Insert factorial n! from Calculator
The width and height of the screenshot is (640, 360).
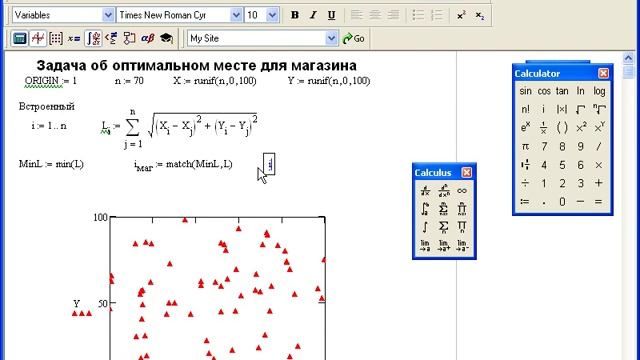coord(525,109)
